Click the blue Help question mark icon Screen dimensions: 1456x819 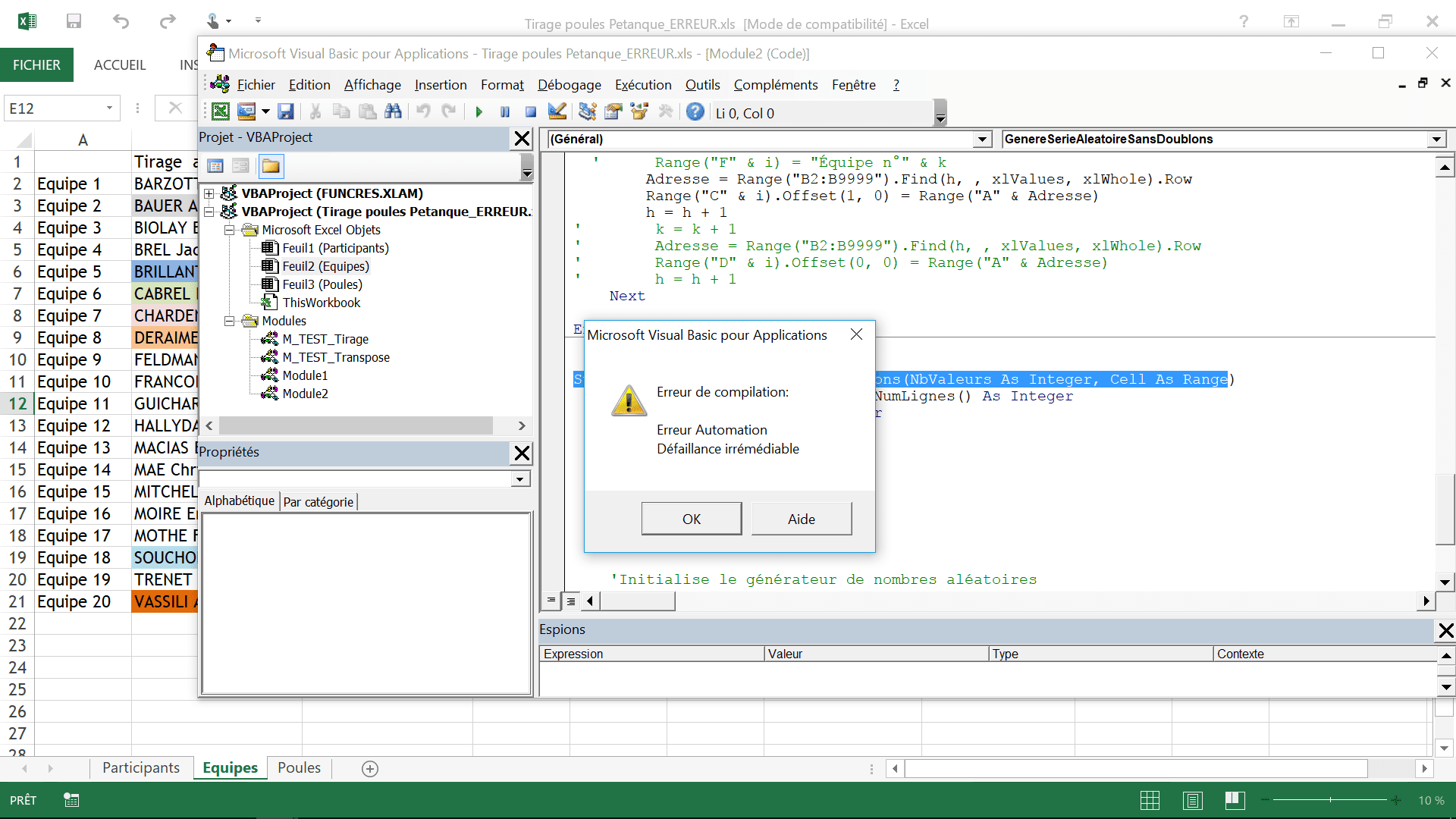(695, 112)
